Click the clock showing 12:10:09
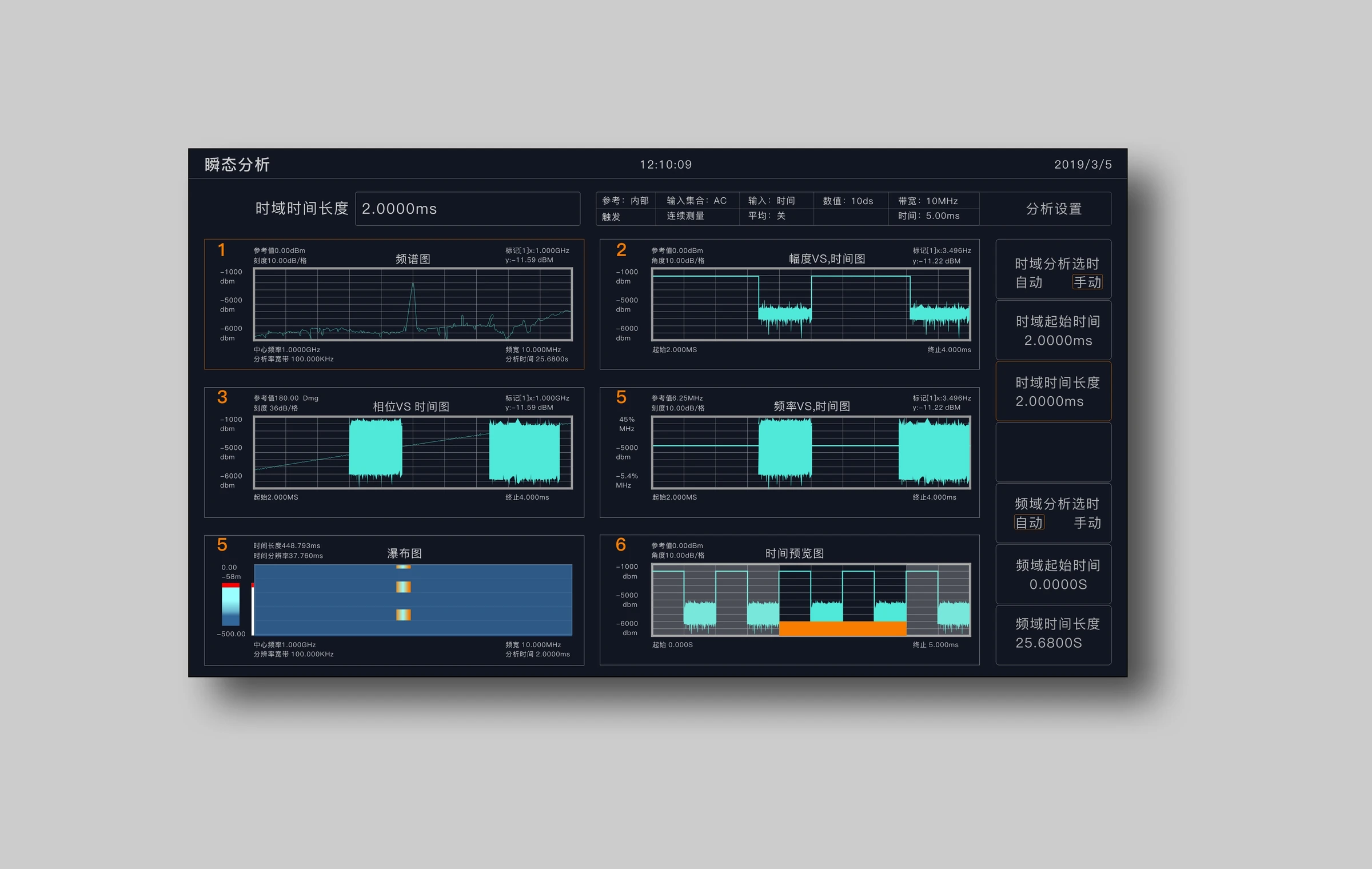Screen dimensions: 1372x869 click(665, 165)
